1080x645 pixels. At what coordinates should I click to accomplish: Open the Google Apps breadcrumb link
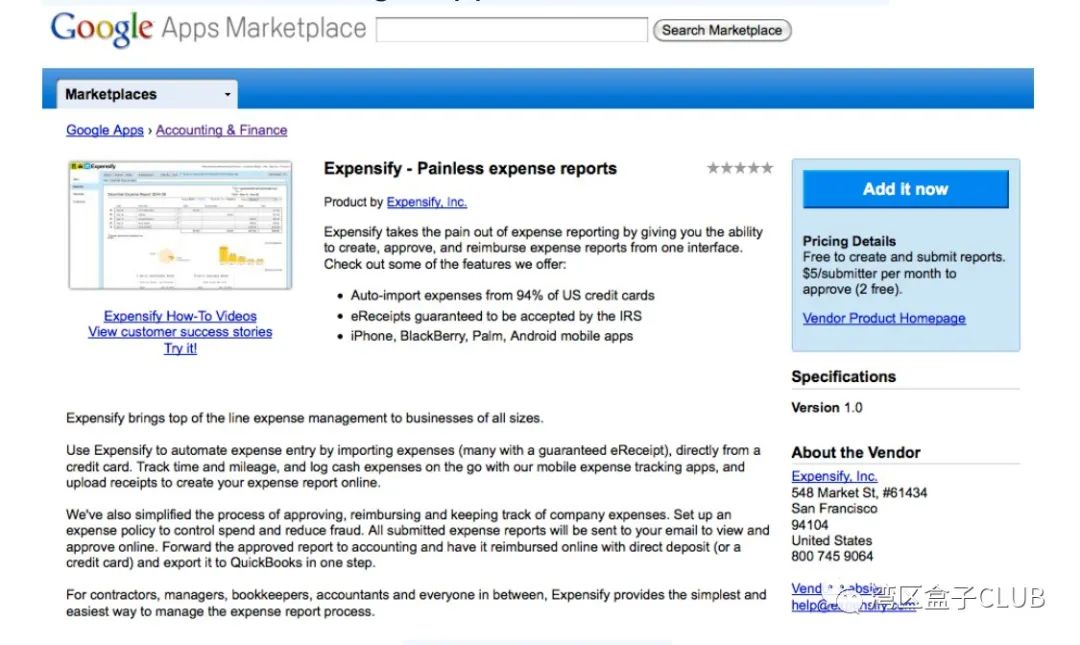(x=105, y=130)
